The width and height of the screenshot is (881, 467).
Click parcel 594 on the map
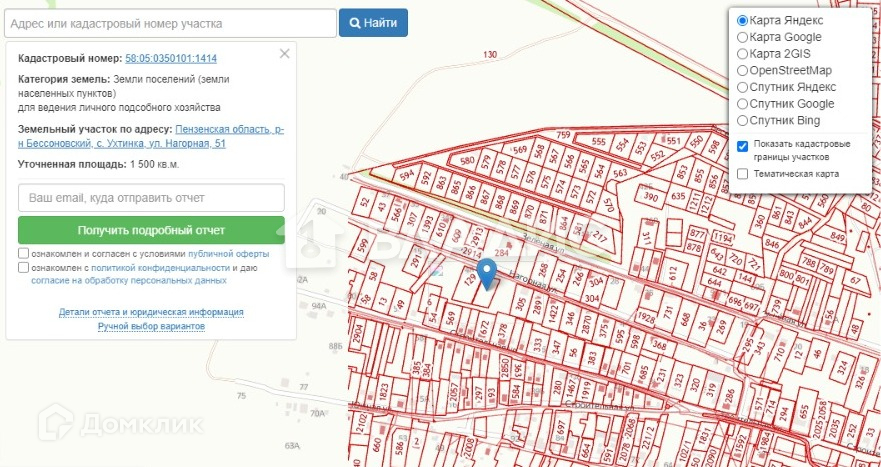(406, 174)
